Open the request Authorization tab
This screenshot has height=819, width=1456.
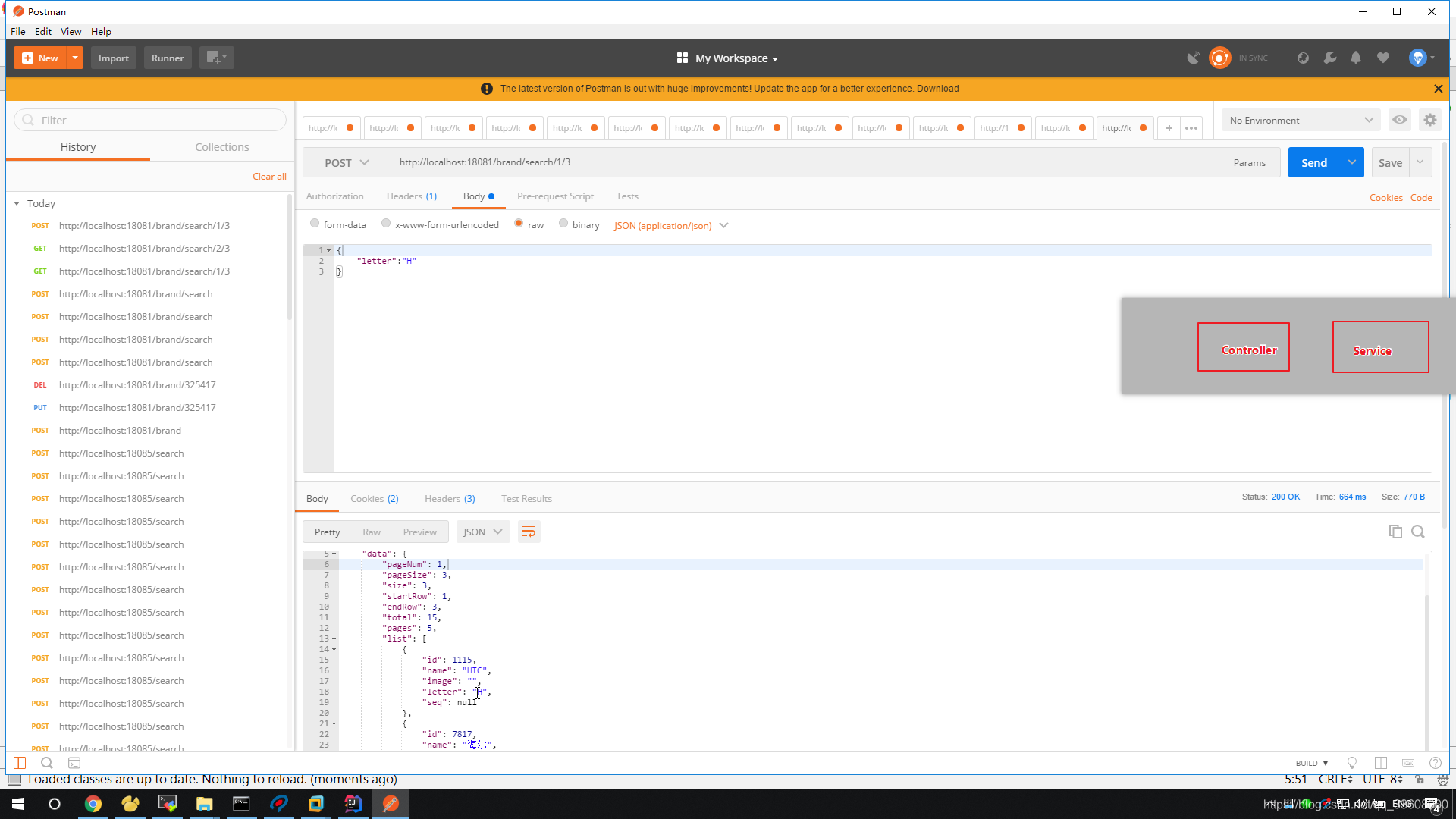[334, 196]
